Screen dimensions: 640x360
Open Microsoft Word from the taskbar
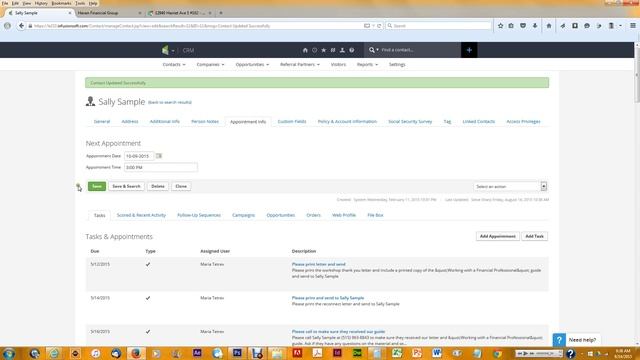(x=437, y=353)
